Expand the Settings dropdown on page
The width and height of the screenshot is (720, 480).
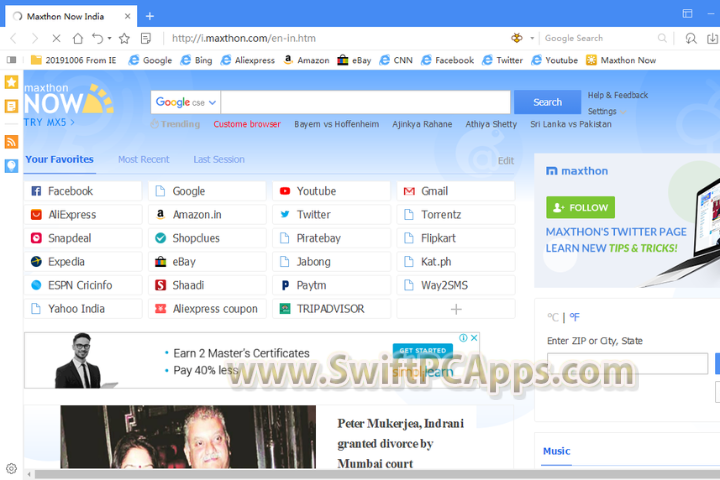click(x=606, y=111)
